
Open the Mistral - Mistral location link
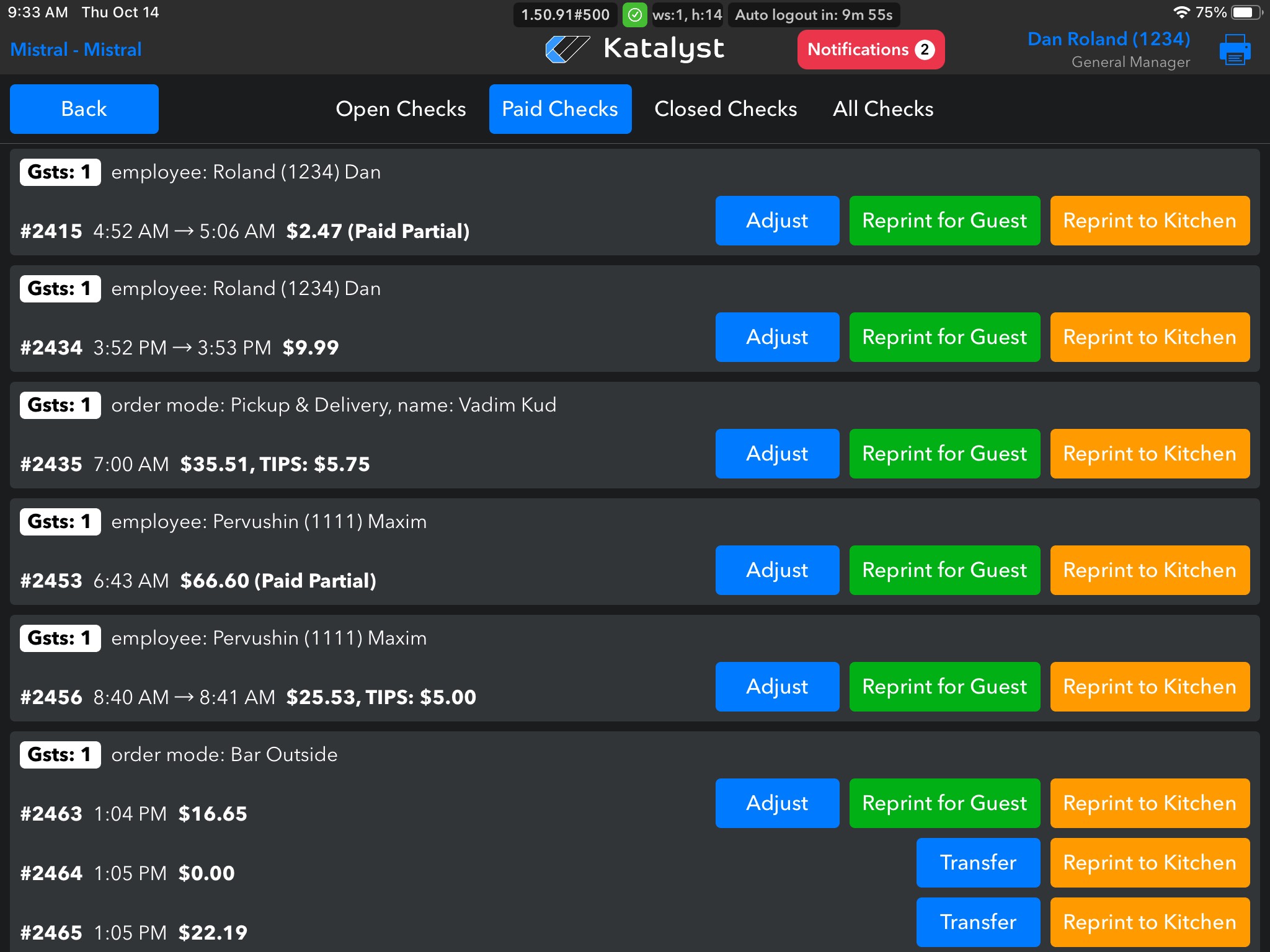pos(76,50)
